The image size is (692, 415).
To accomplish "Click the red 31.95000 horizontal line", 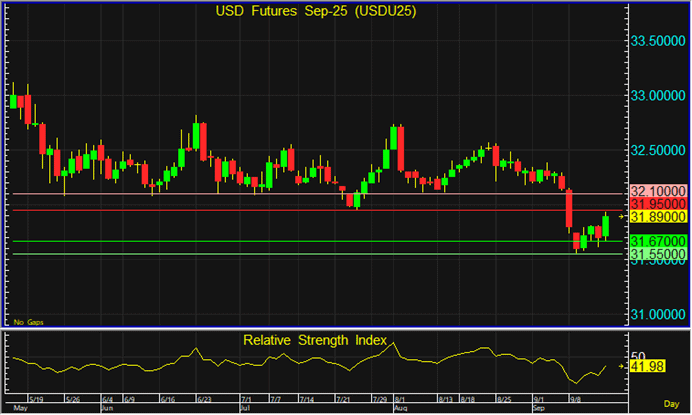I will coord(300,210).
